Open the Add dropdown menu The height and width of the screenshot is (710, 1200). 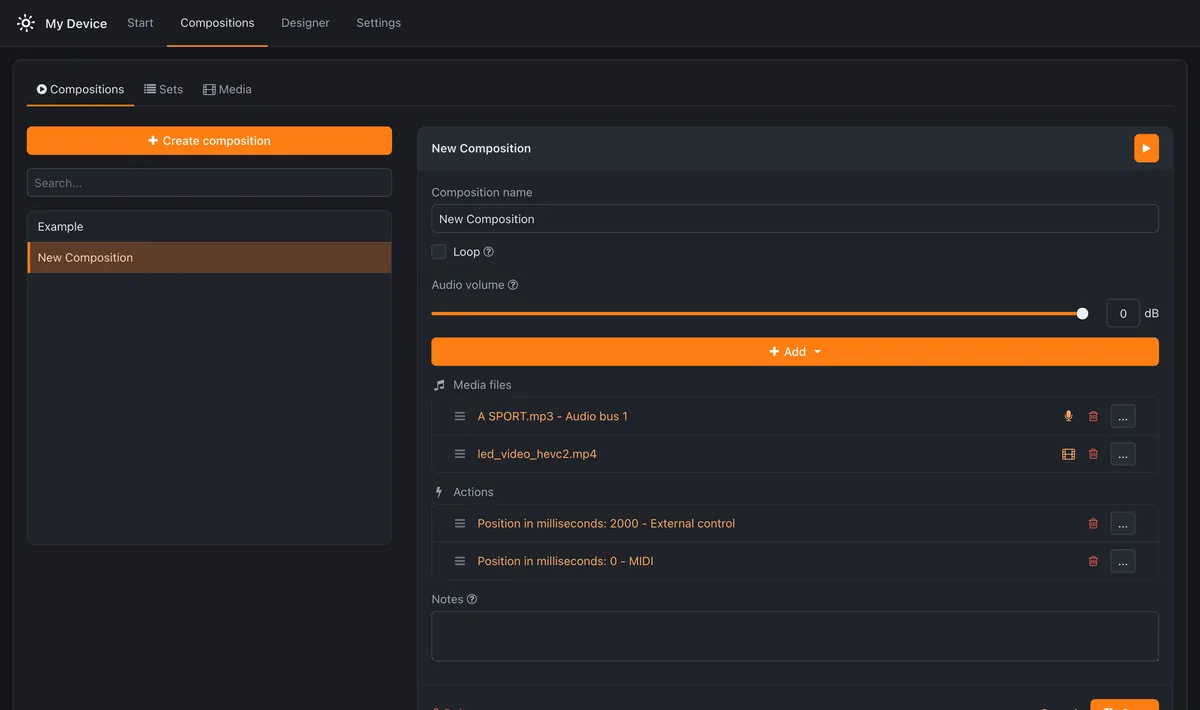pos(795,352)
